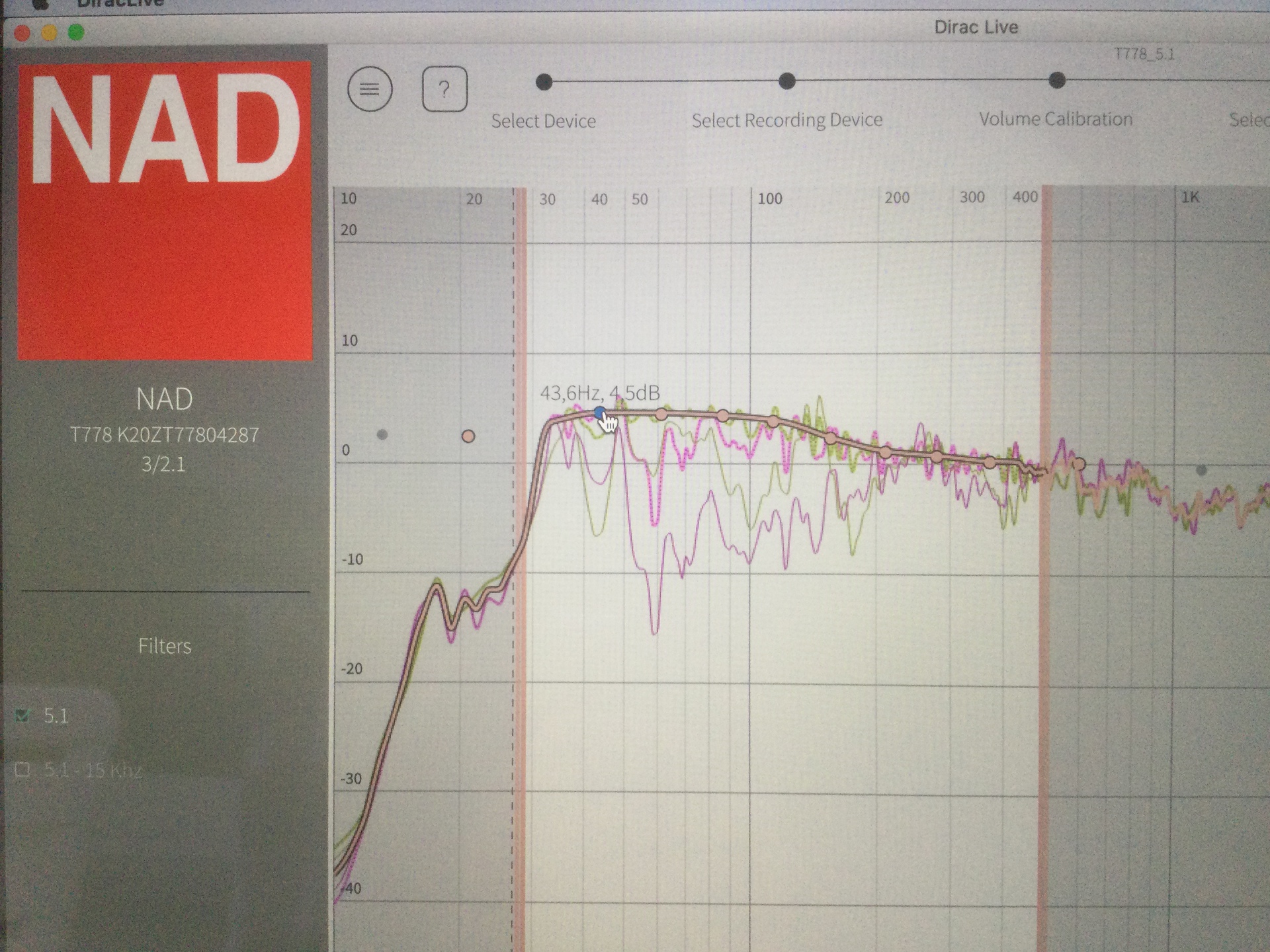Screen dimensions: 1270x952
Task: Click the T778 K20ZT77804287 device text
Action: click(165, 435)
